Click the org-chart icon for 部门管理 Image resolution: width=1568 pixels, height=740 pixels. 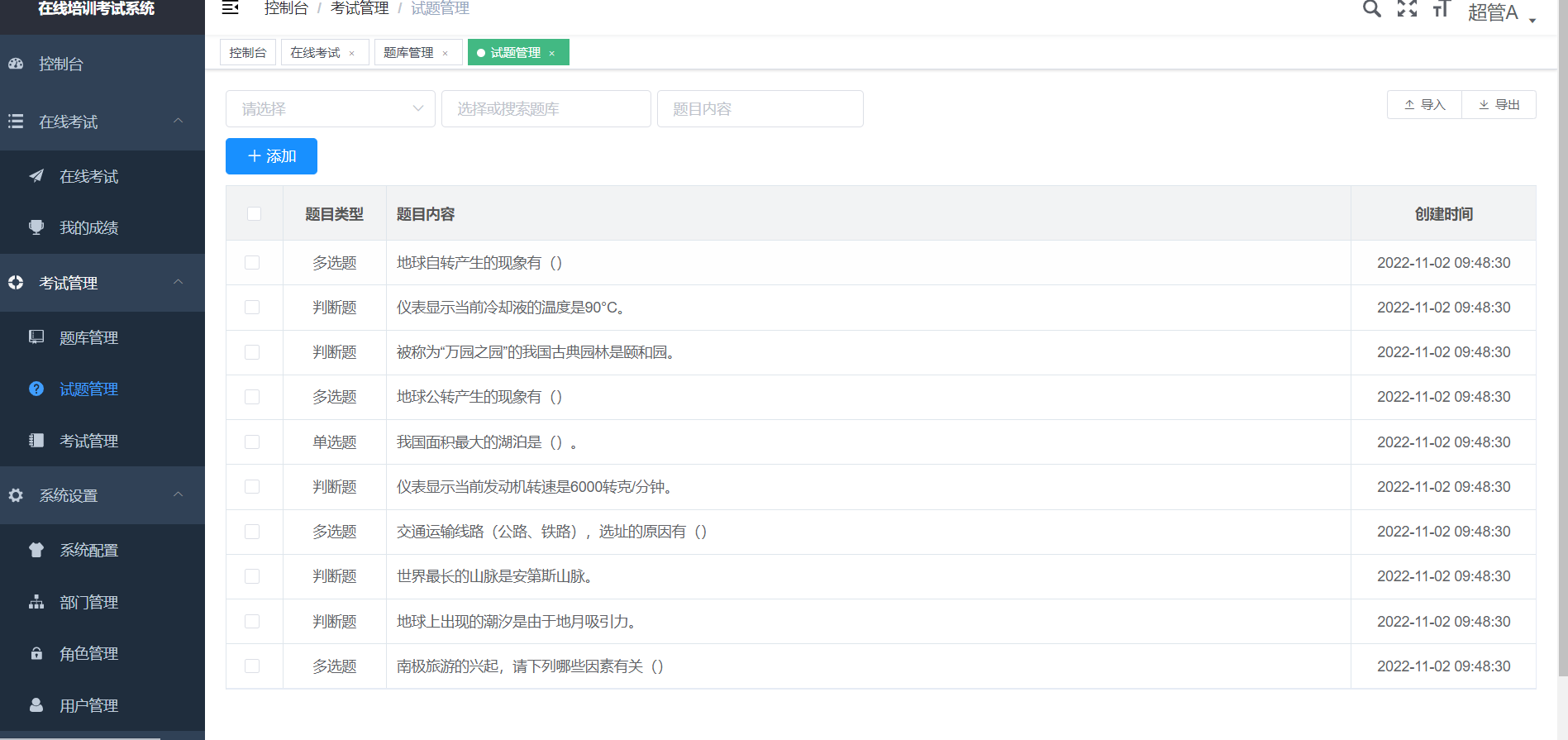pyautogui.click(x=36, y=602)
